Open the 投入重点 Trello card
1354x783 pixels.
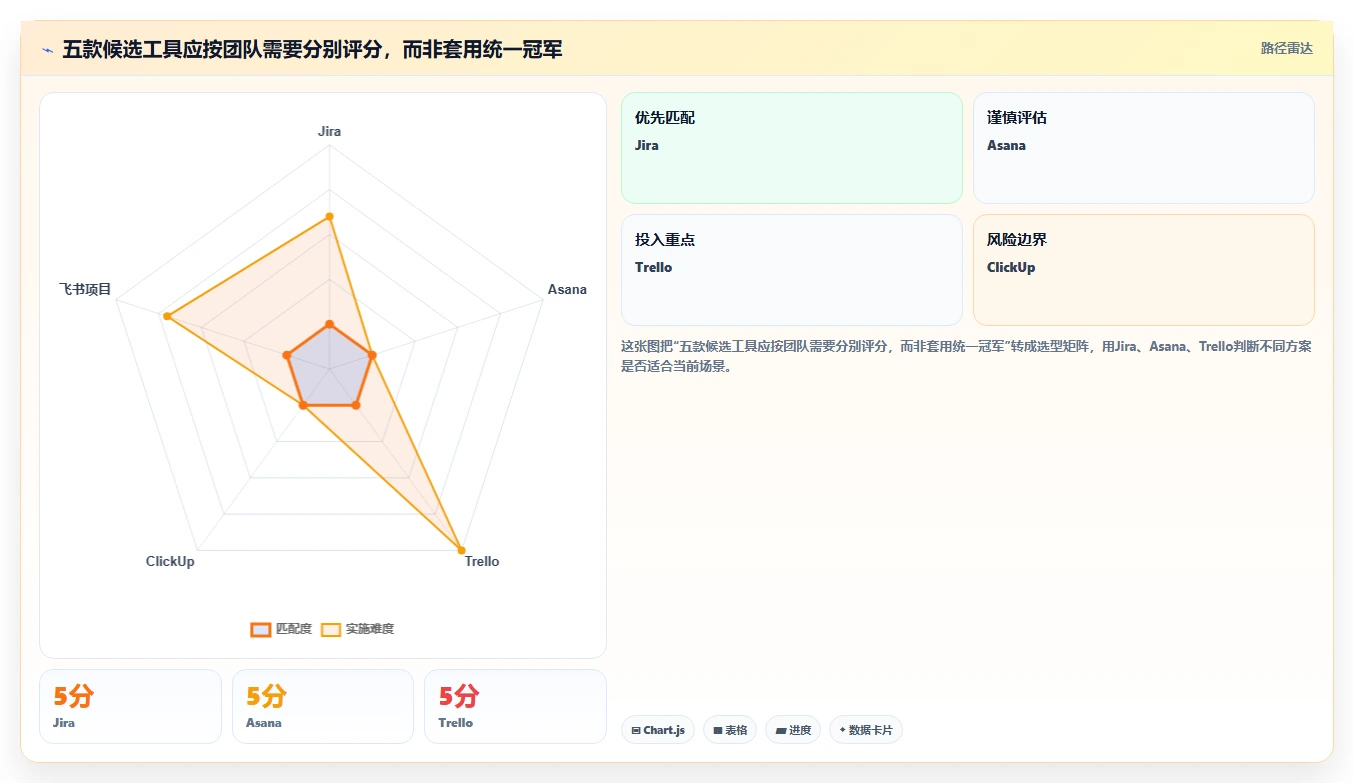(x=791, y=270)
